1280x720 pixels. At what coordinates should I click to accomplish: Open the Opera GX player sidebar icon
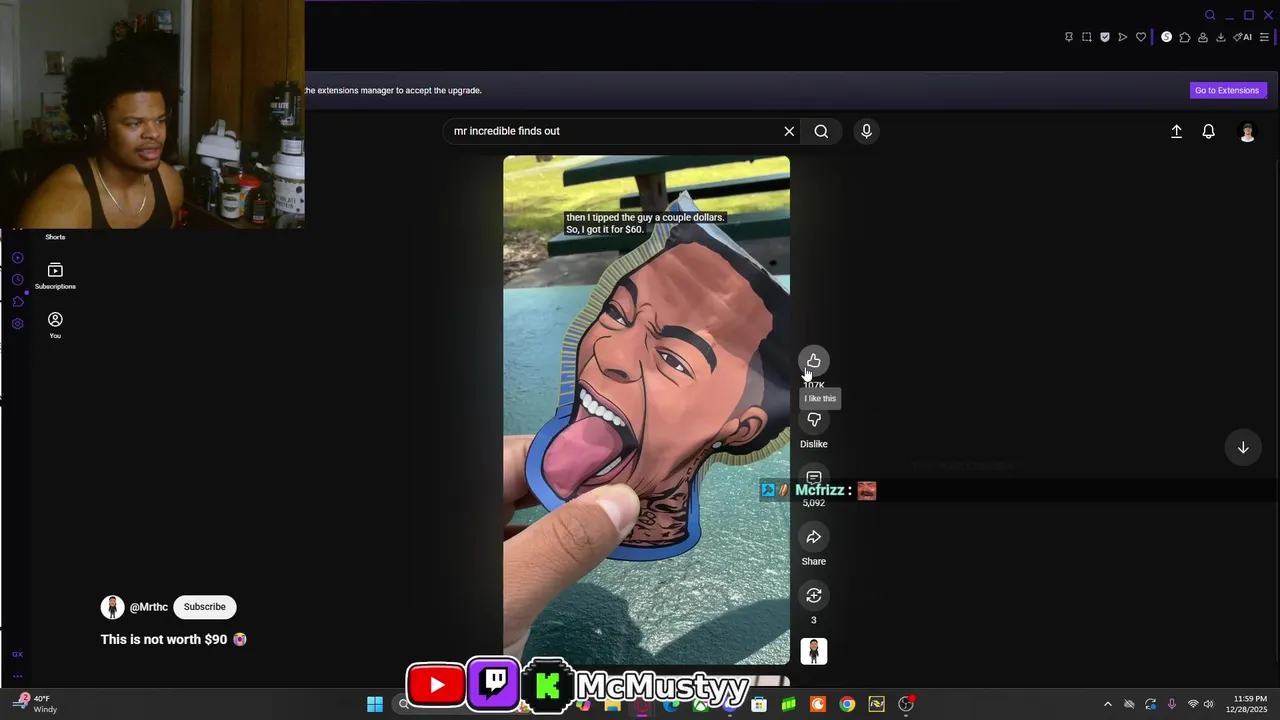point(17,258)
